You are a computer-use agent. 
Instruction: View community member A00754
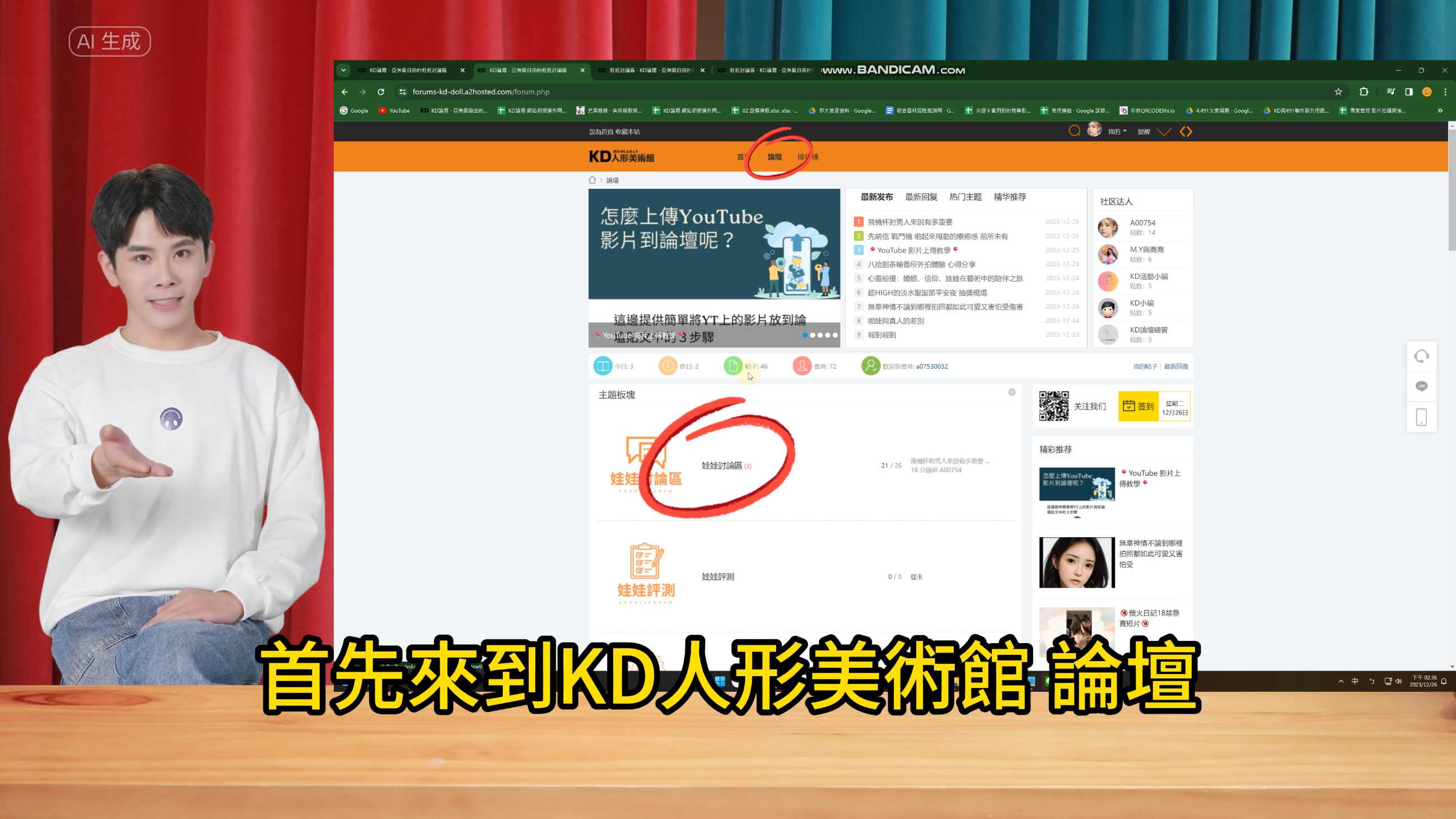(1143, 223)
